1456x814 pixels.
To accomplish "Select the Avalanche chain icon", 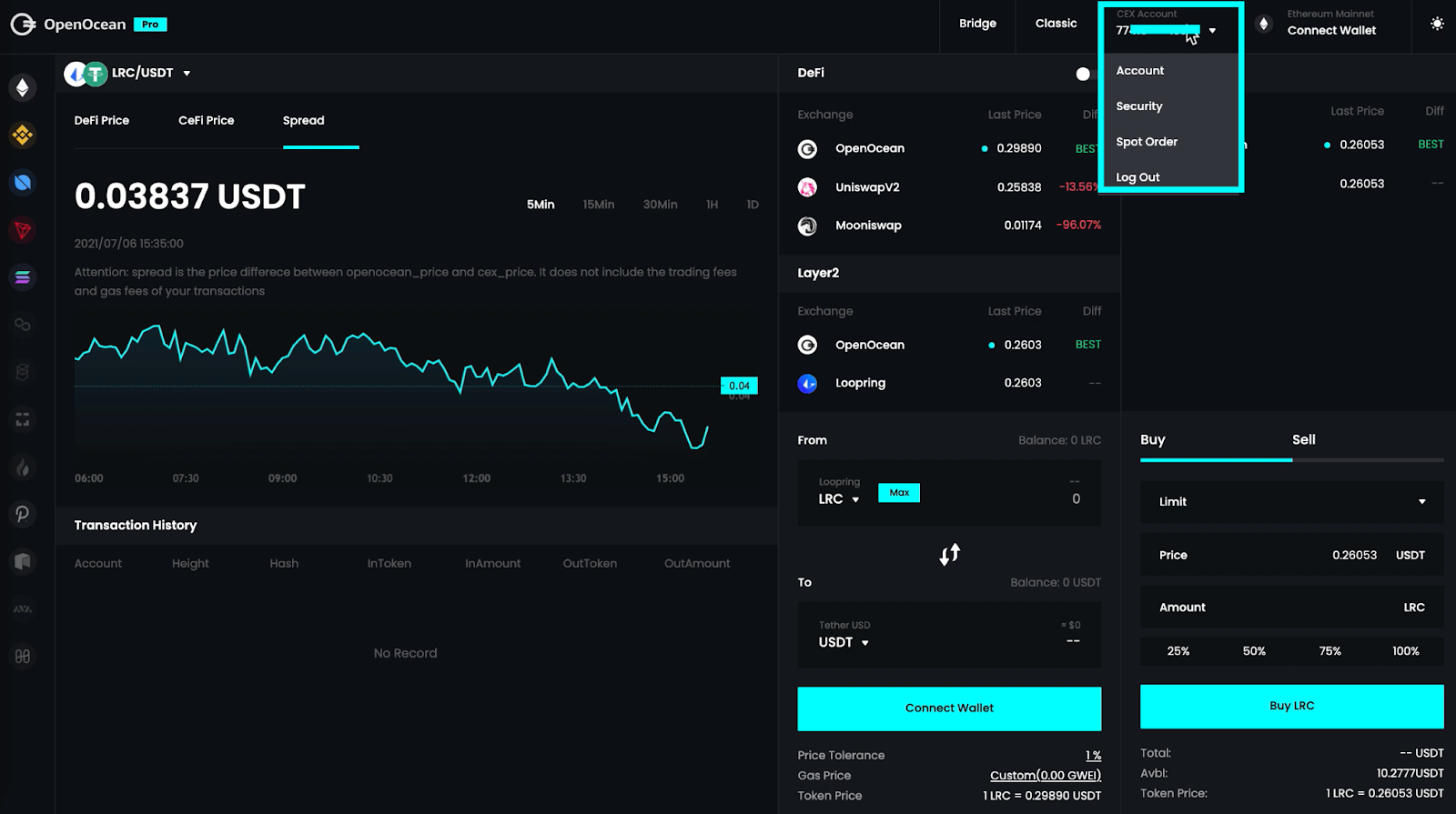I will [x=23, y=608].
